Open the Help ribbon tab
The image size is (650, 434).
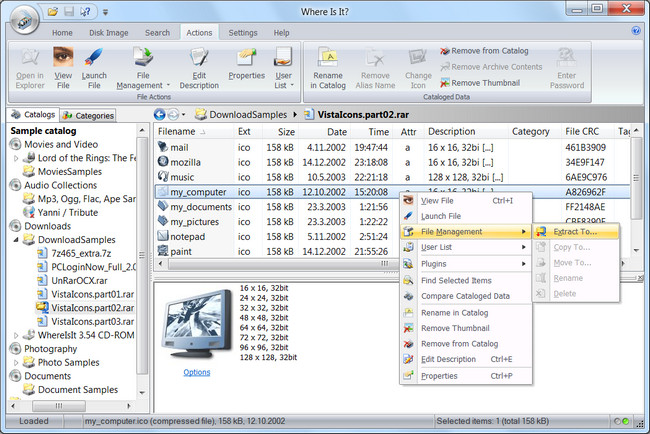[281, 33]
